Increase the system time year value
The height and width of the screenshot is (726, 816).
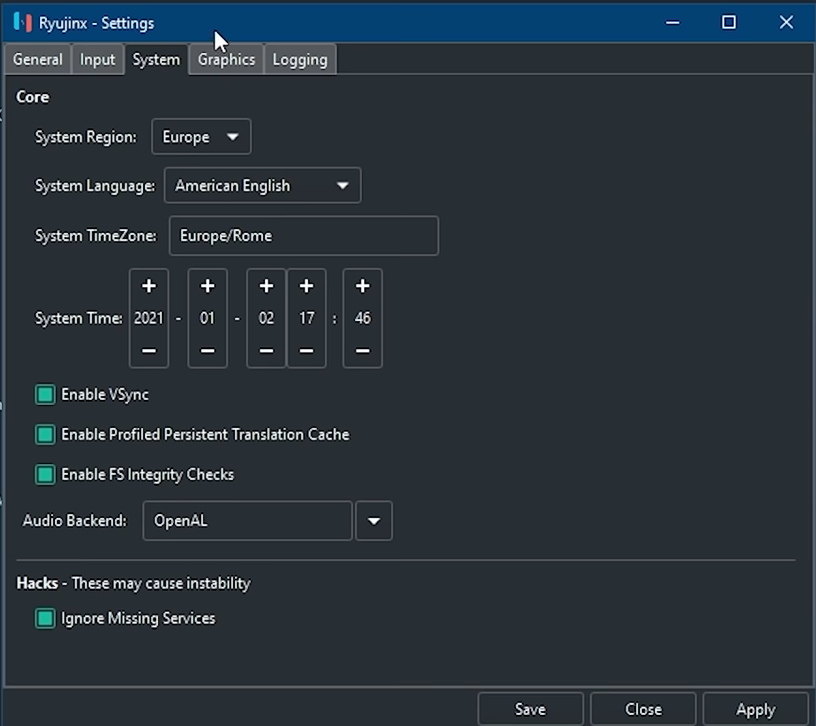148,287
